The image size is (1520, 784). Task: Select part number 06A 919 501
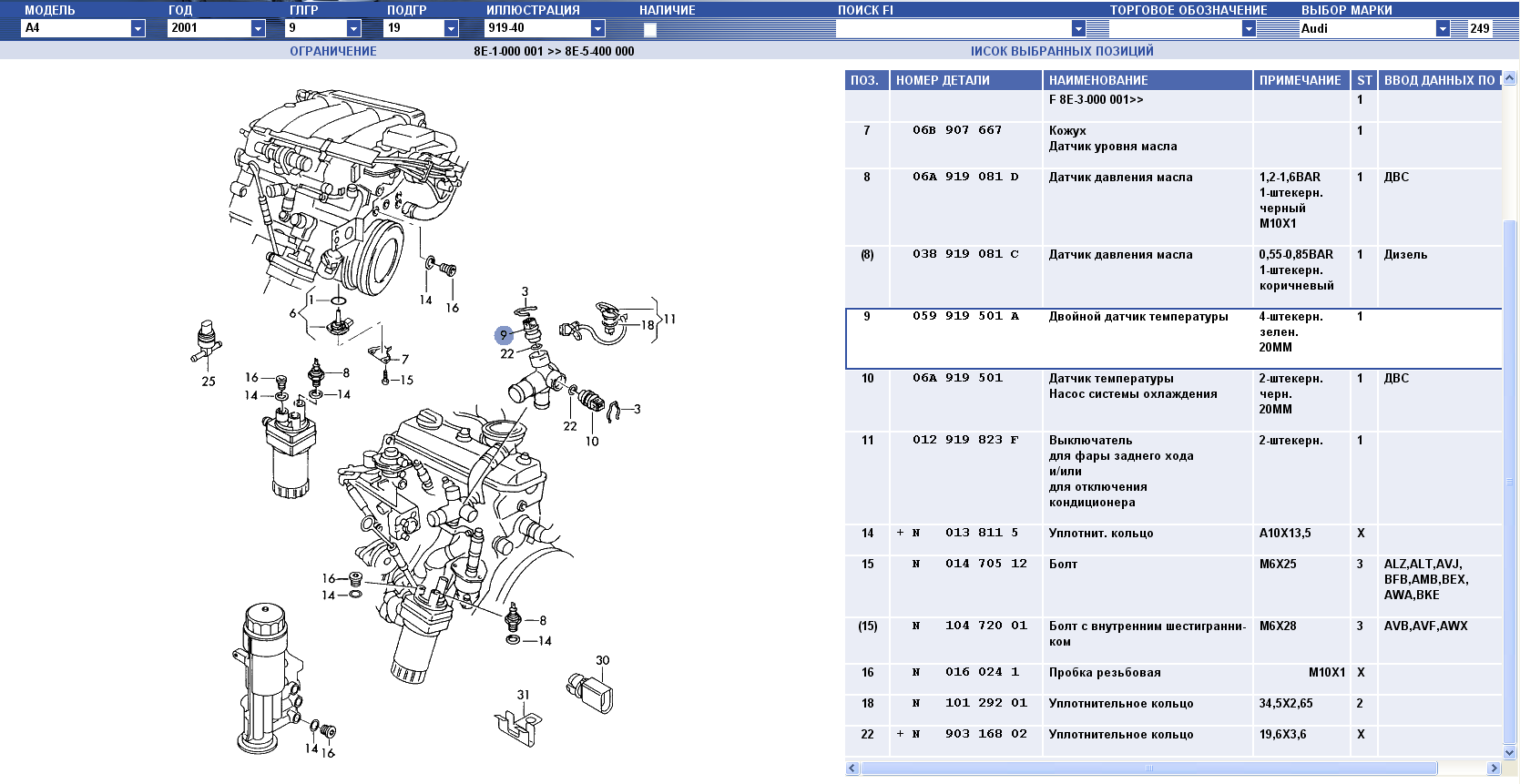coord(957,378)
